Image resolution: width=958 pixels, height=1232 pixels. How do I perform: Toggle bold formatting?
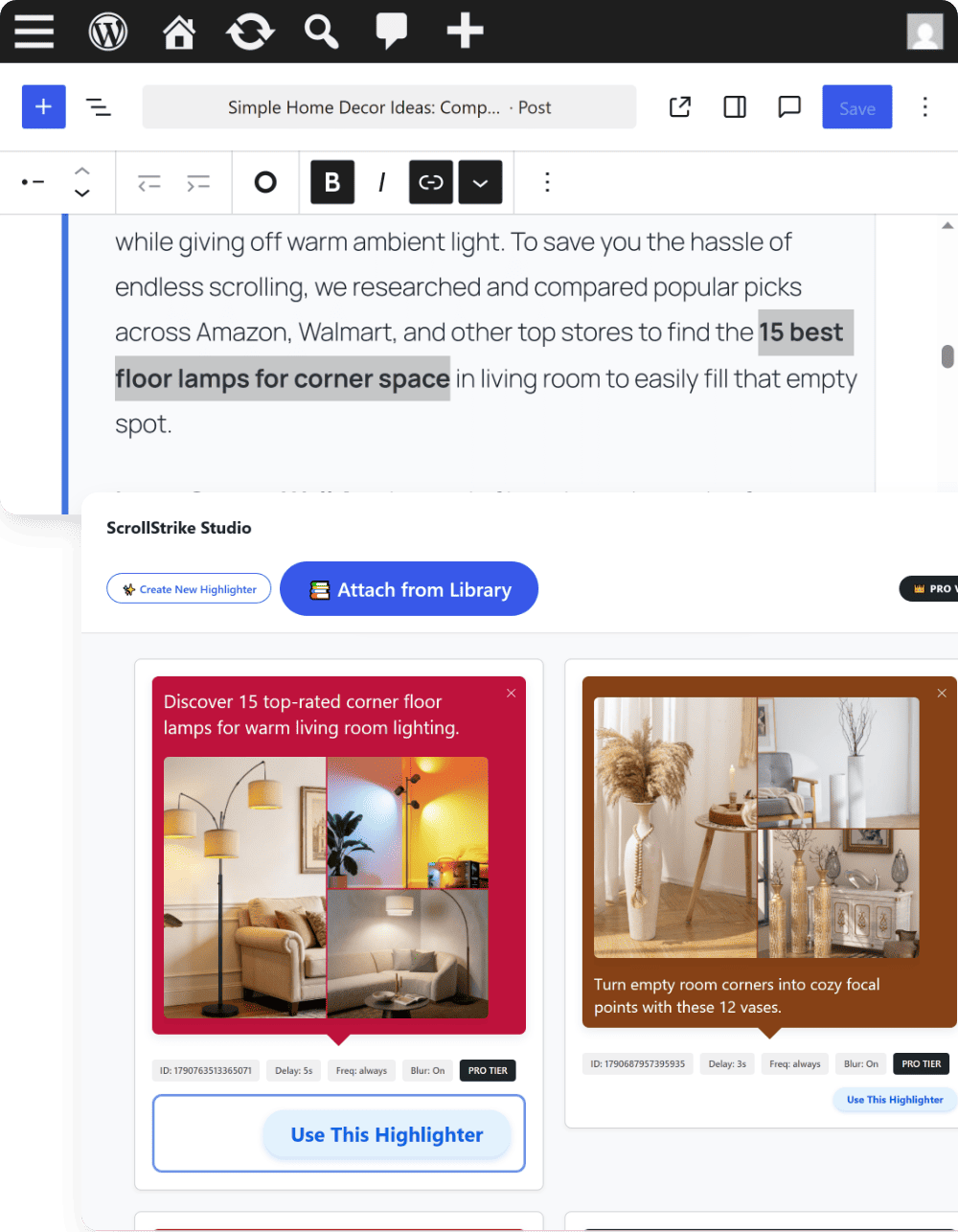(332, 182)
